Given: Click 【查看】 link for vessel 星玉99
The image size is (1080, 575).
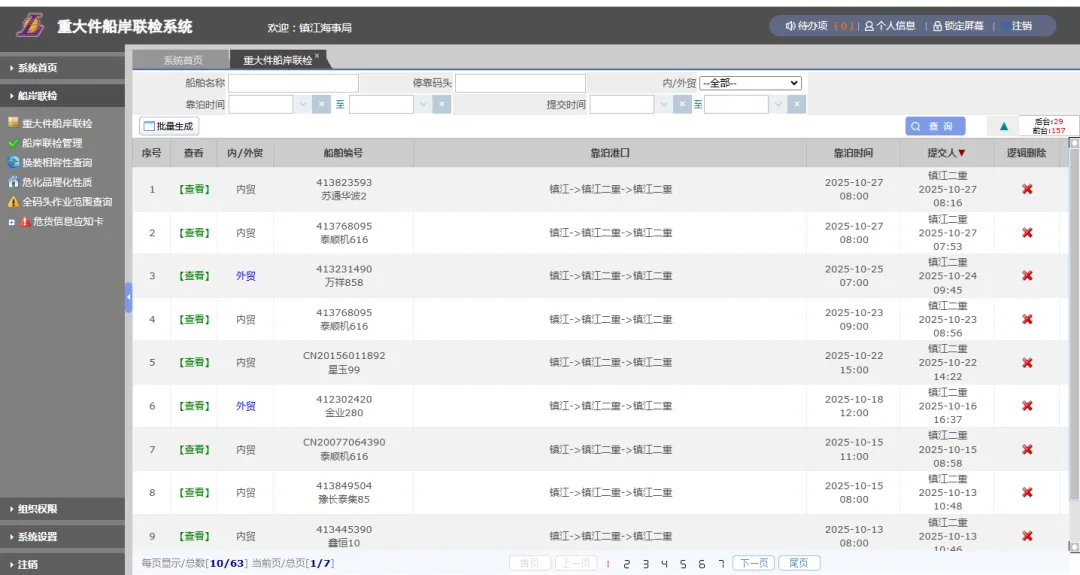Looking at the screenshot, I should pos(194,363).
